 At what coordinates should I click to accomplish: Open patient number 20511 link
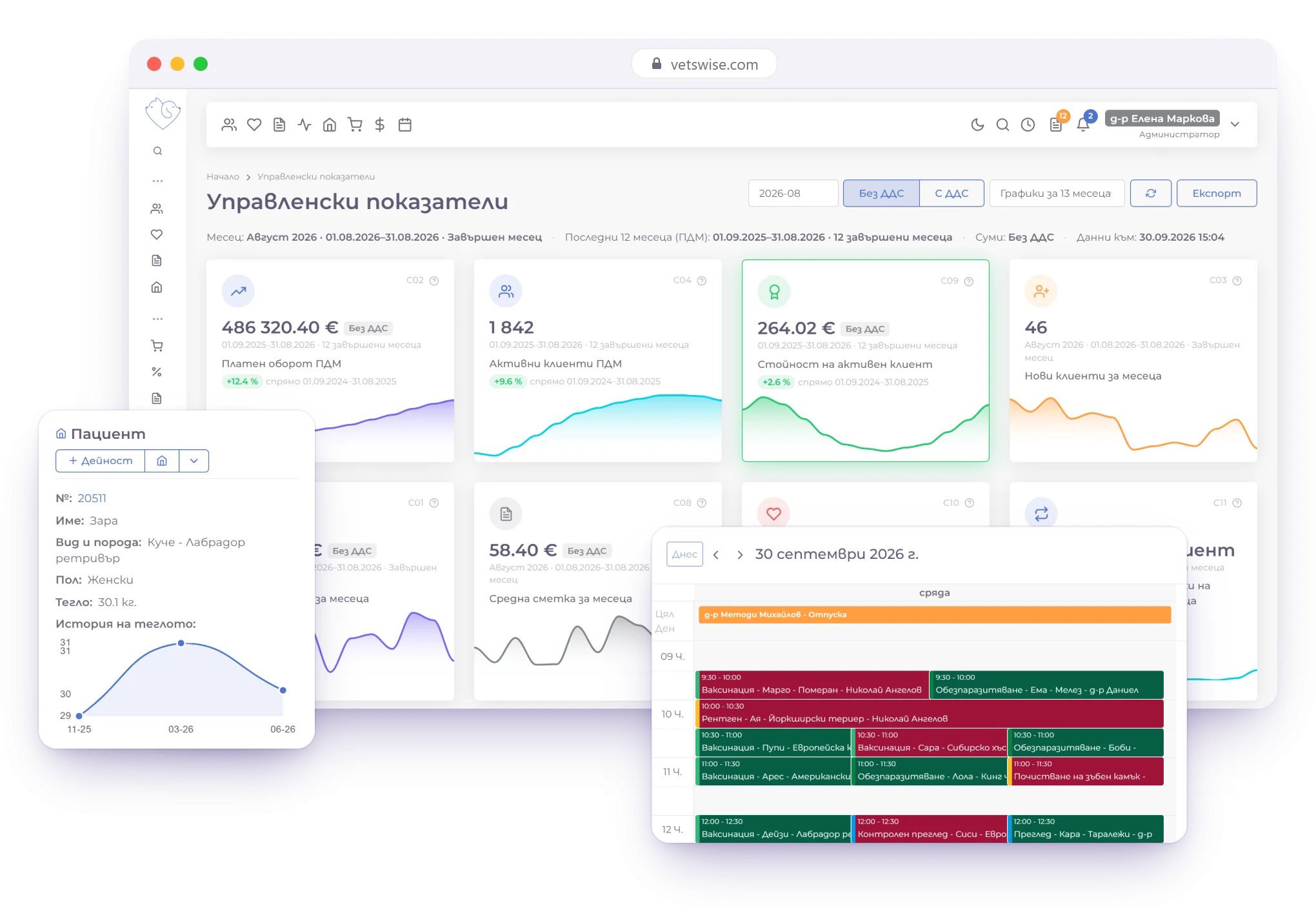click(92, 498)
